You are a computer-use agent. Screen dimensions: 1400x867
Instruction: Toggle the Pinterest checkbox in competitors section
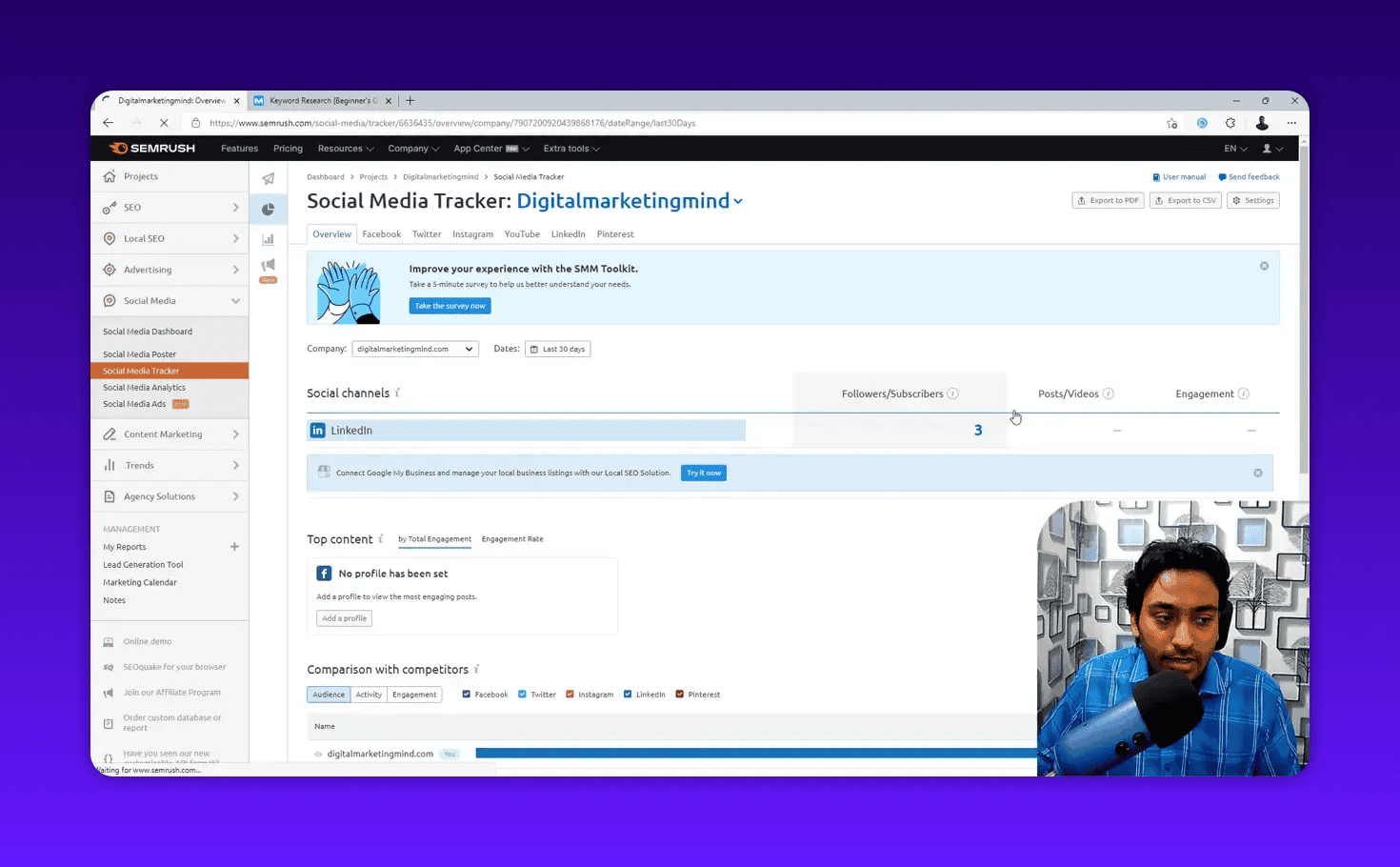point(680,694)
